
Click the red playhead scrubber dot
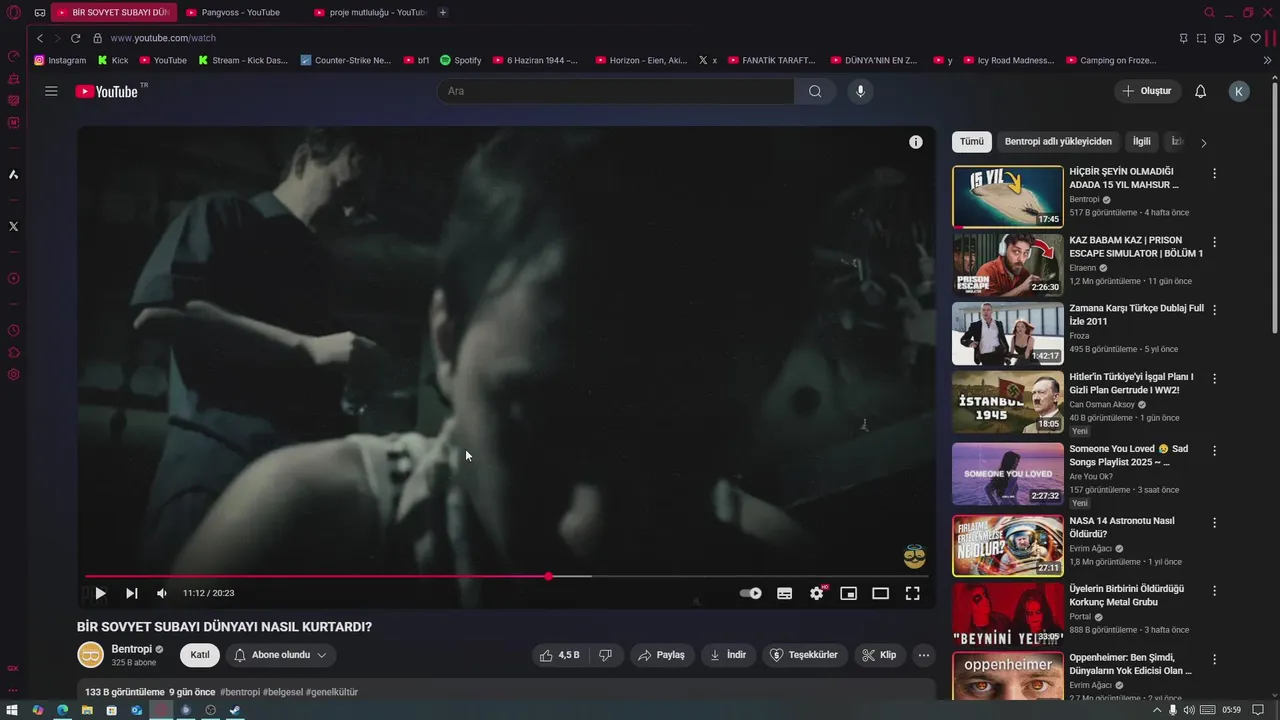point(548,576)
